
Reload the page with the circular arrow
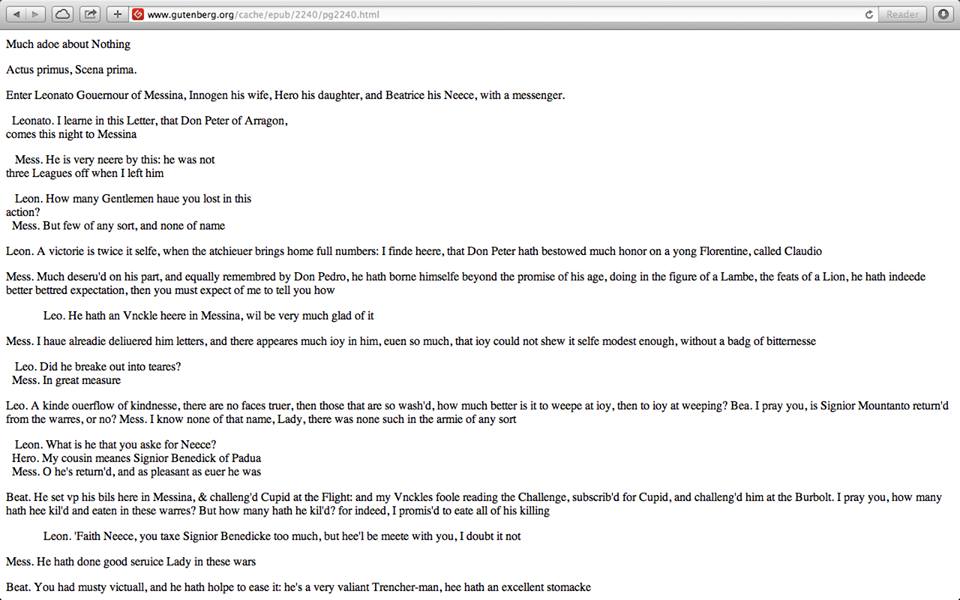pyautogui.click(x=868, y=14)
